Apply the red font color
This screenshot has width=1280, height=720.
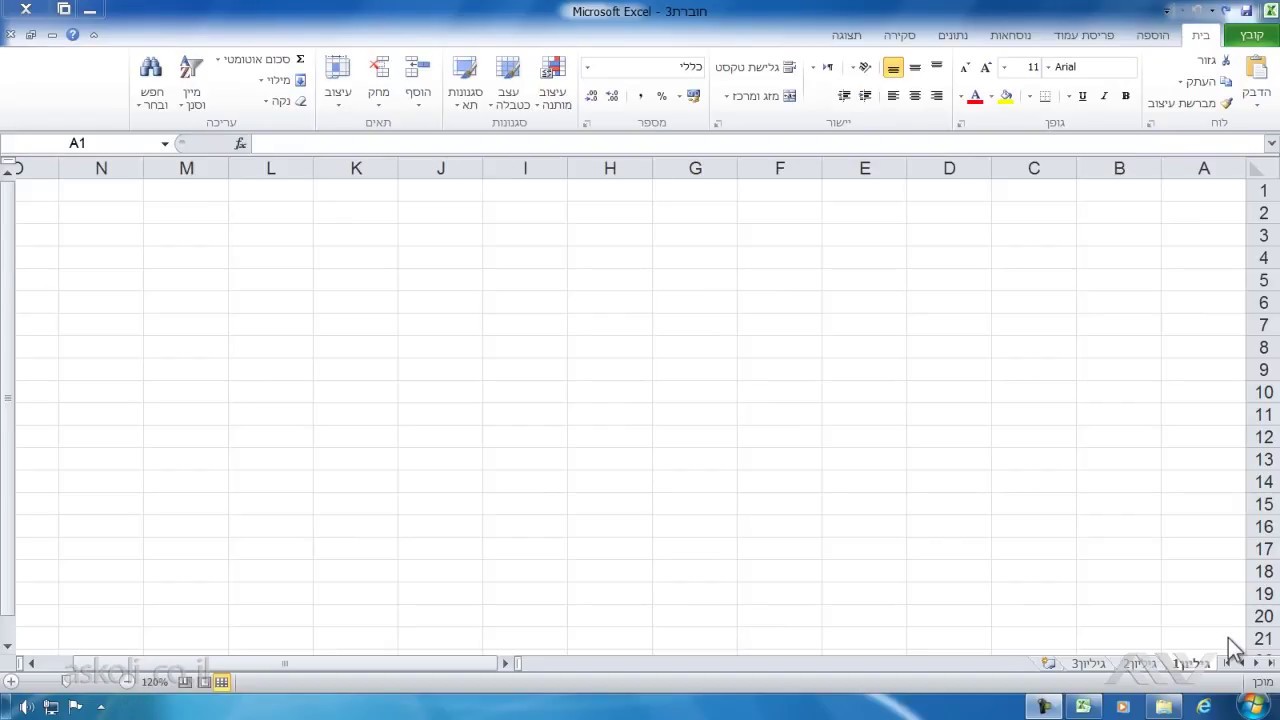[x=975, y=96]
